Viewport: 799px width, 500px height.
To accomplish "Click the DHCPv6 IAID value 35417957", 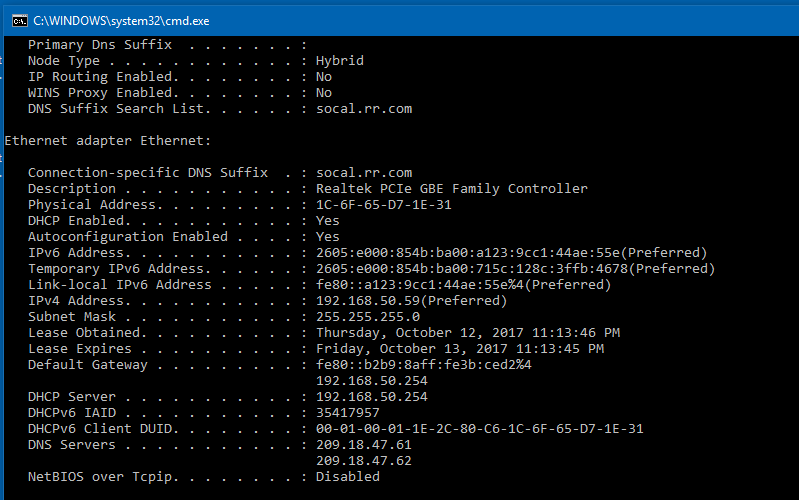I will click(x=347, y=413).
